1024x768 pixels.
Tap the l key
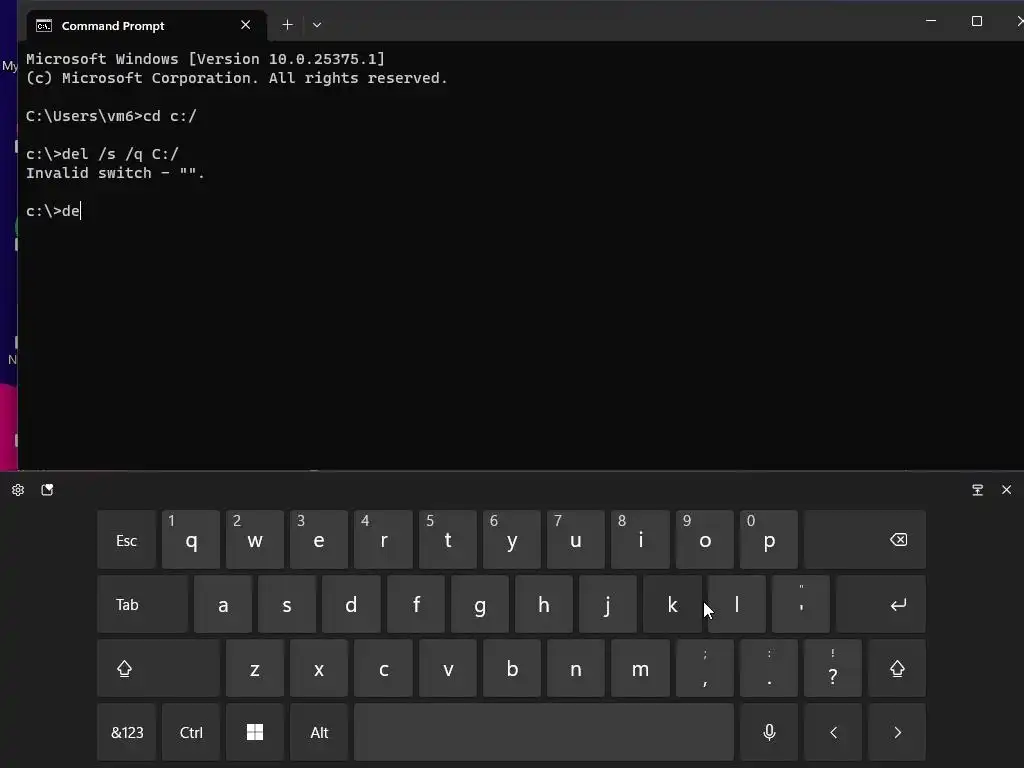coord(737,605)
